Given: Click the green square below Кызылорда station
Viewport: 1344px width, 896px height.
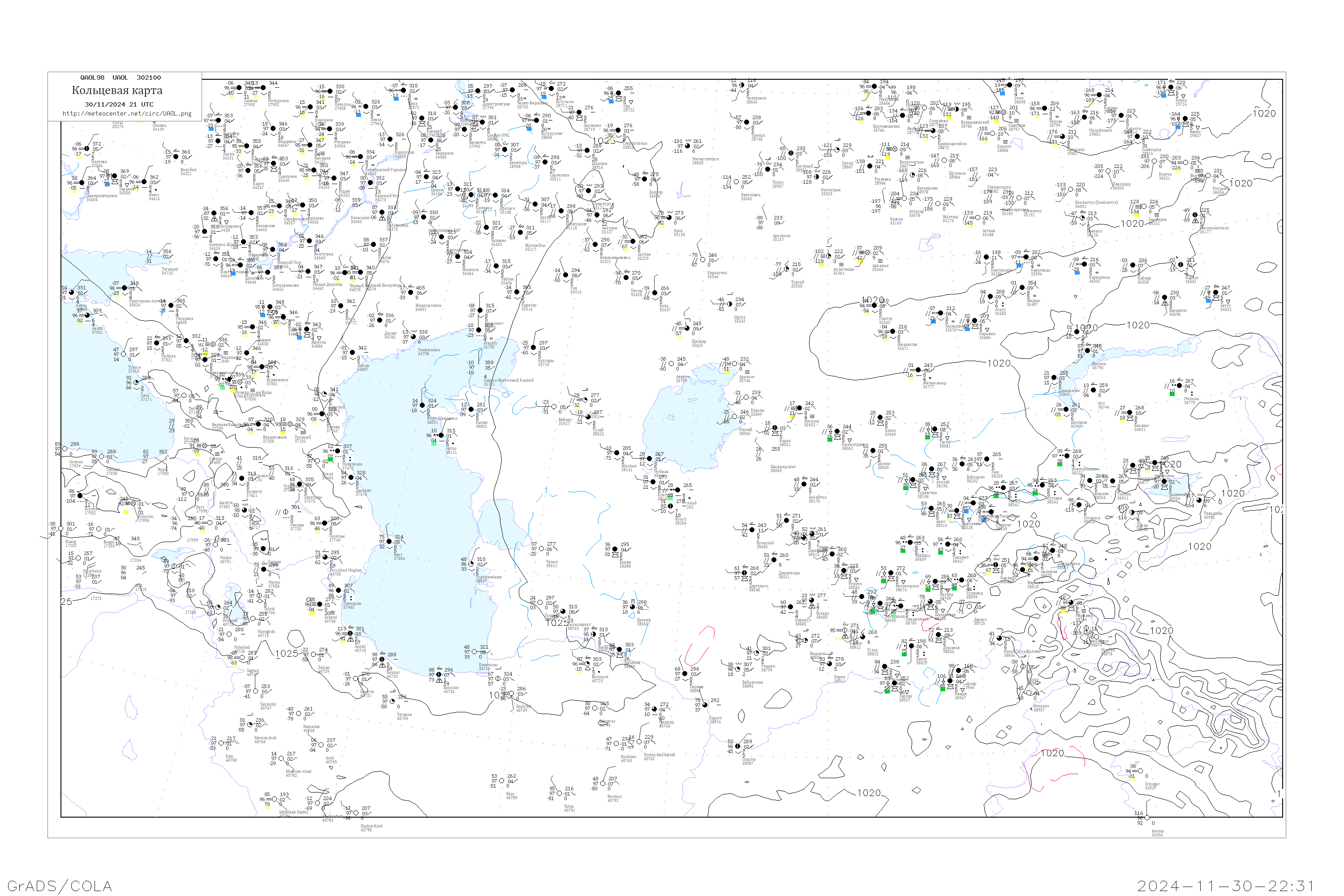Looking at the screenshot, I should [x=830, y=439].
